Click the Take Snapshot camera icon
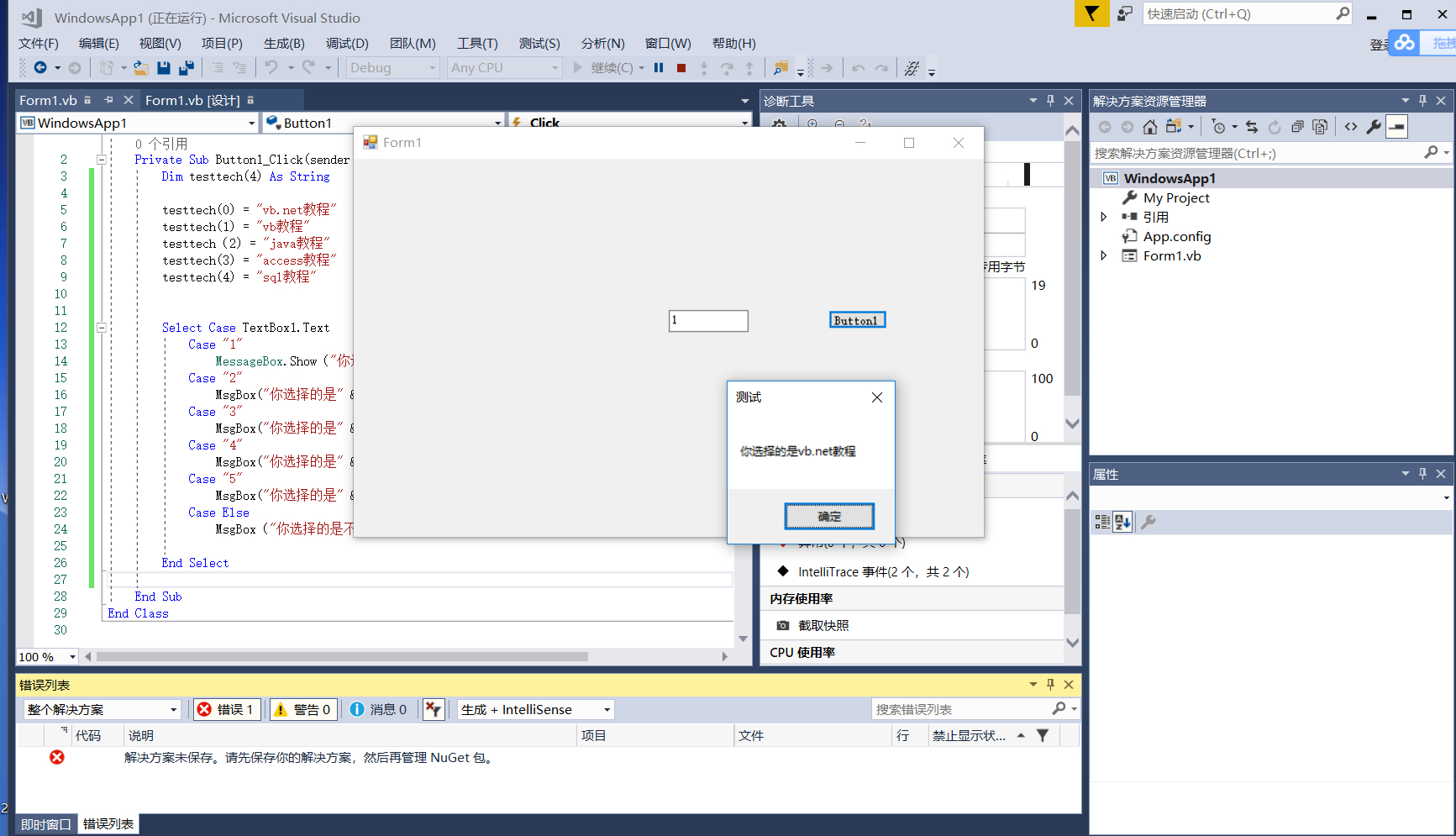The image size is (1456, 836). (x=783, y=625)
